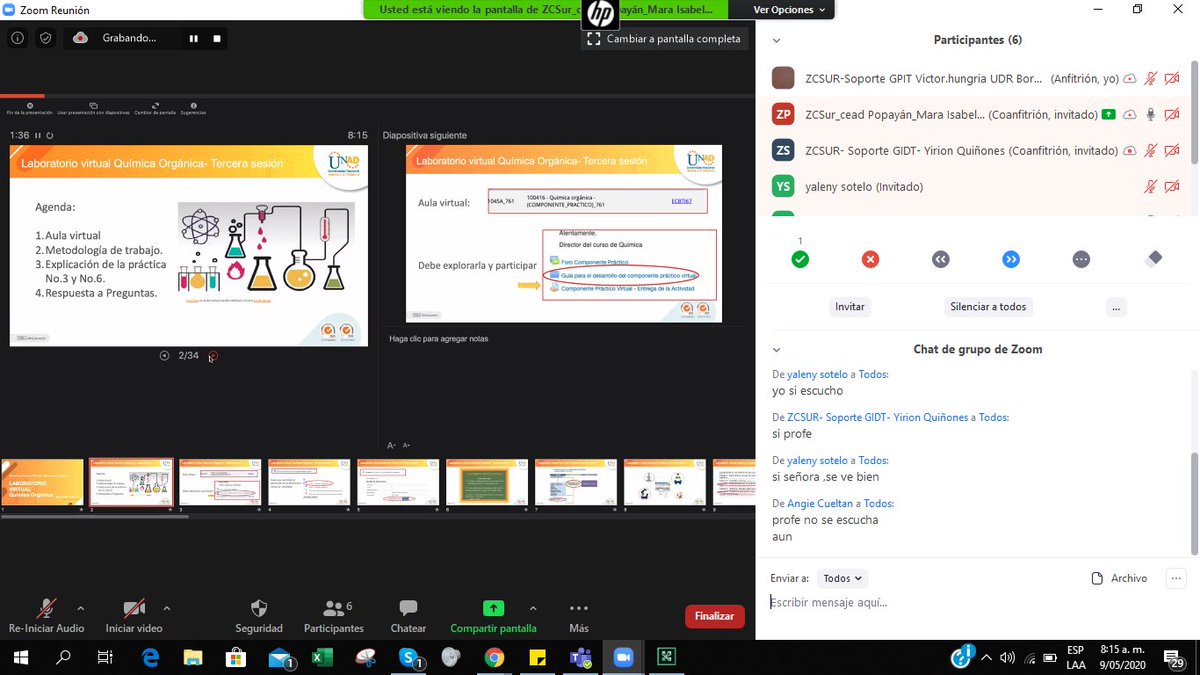Open the Ver Opciones dropdown
1200x675 pixels.
[x=788, y=10]
